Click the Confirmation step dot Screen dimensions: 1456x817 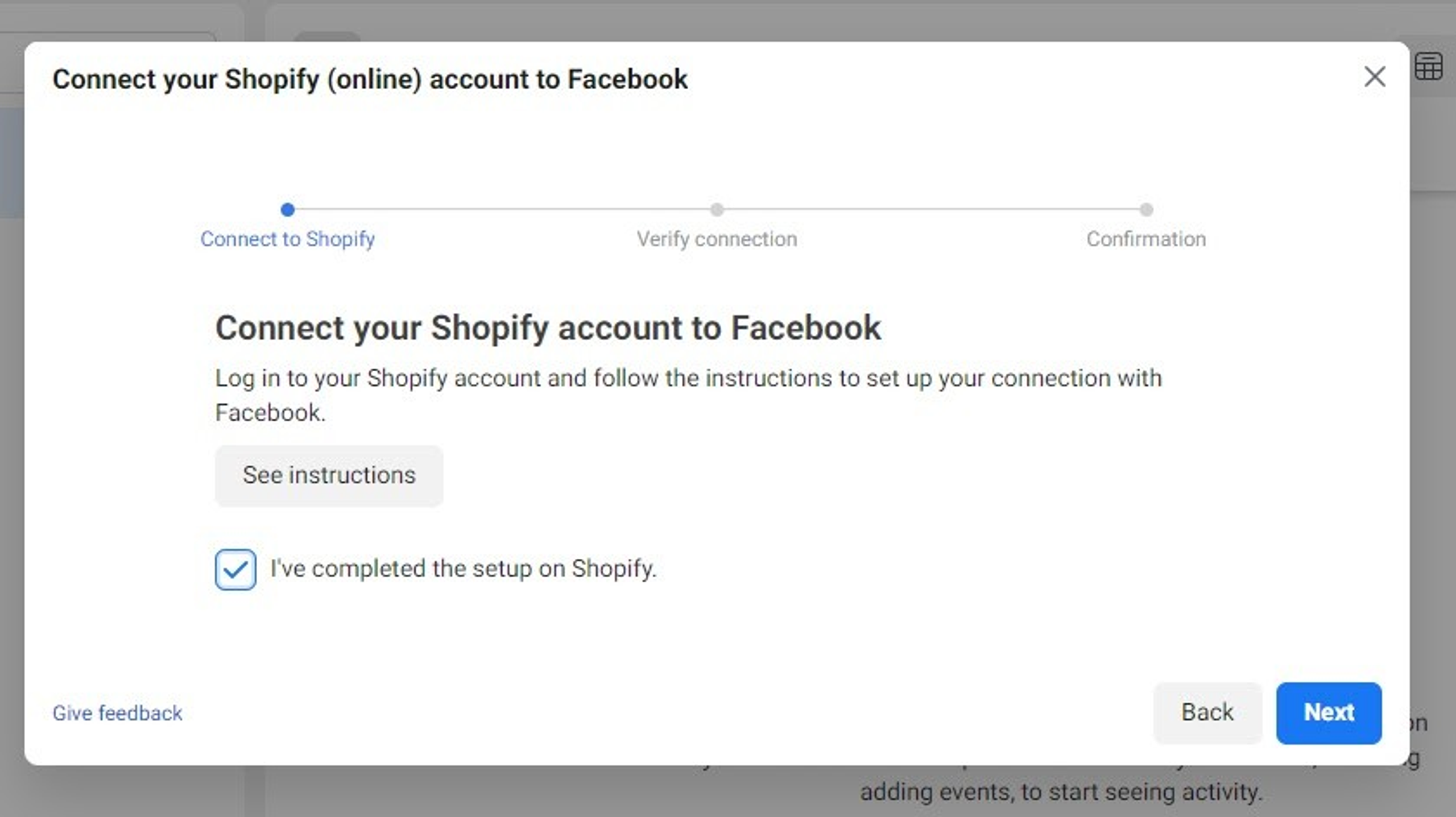1146,210
